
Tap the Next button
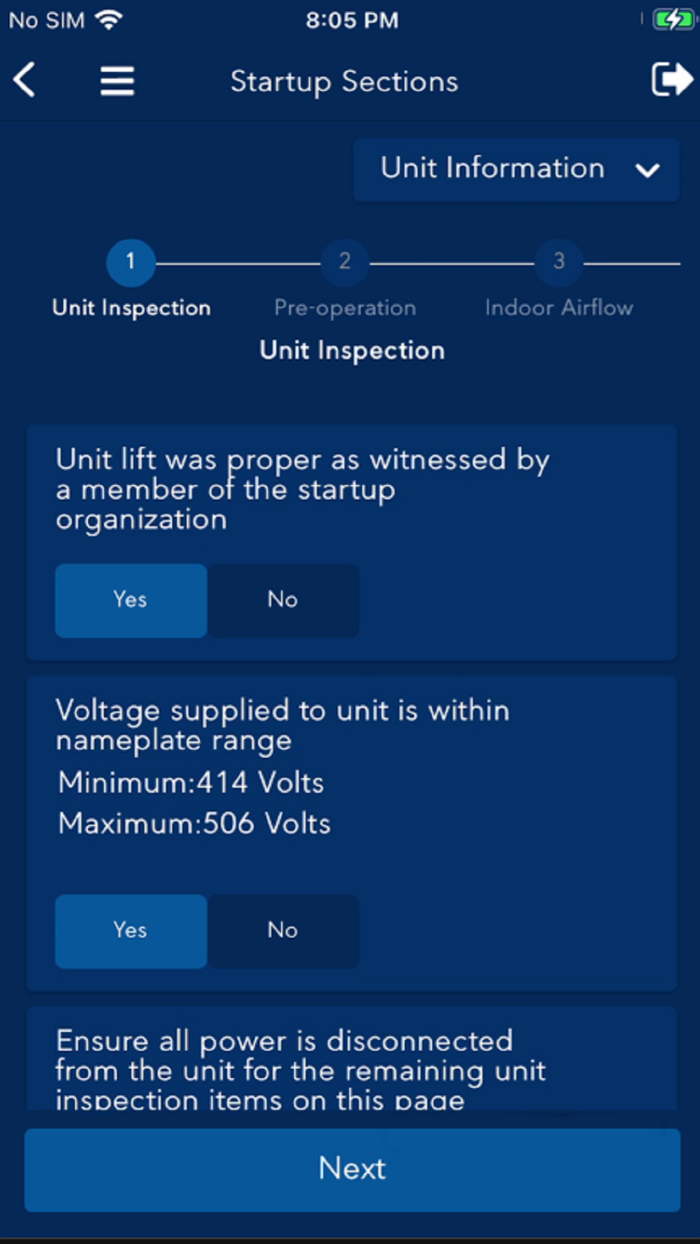(351, 1168)
